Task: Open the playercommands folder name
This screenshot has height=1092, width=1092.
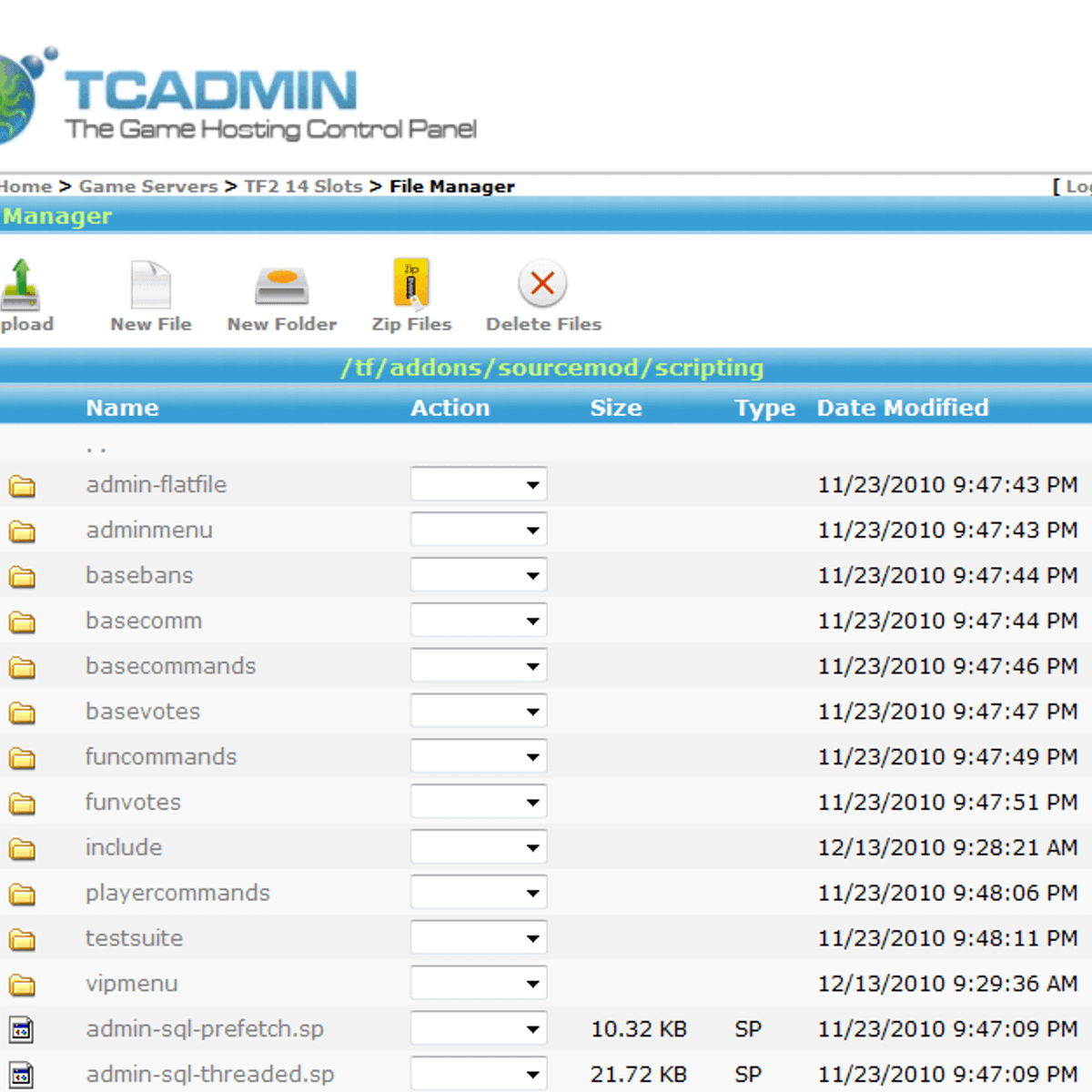Action: click(177, 893)
